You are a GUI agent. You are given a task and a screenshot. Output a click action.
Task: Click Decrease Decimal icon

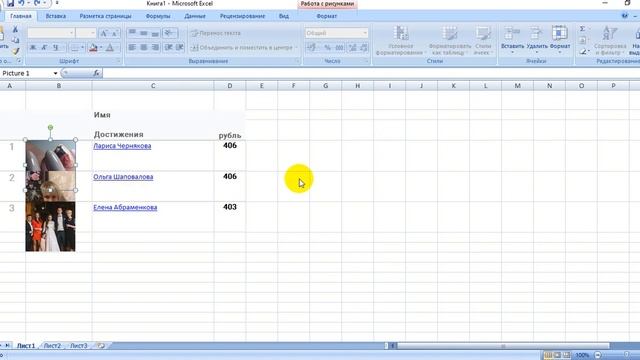[x=364, y=48]
